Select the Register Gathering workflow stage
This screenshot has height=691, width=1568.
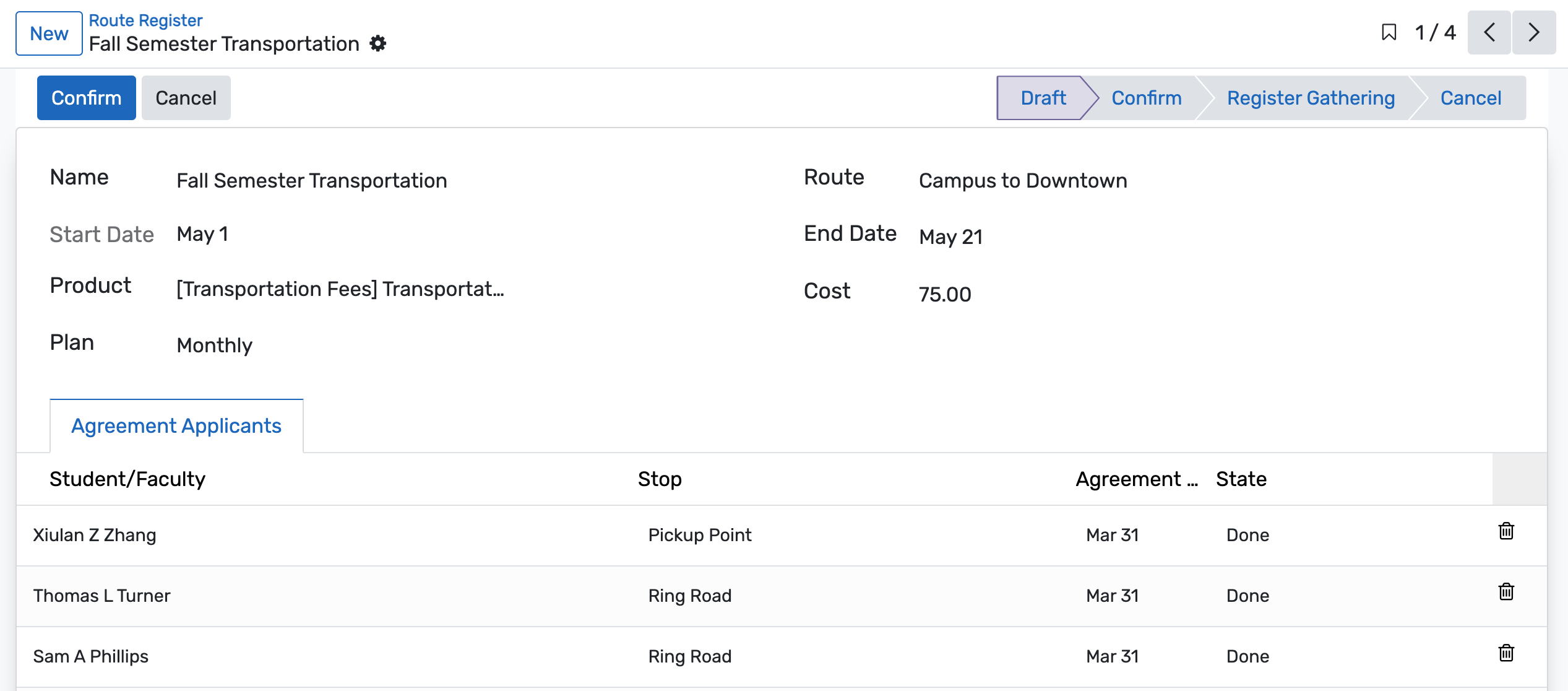coord(1311,97)
